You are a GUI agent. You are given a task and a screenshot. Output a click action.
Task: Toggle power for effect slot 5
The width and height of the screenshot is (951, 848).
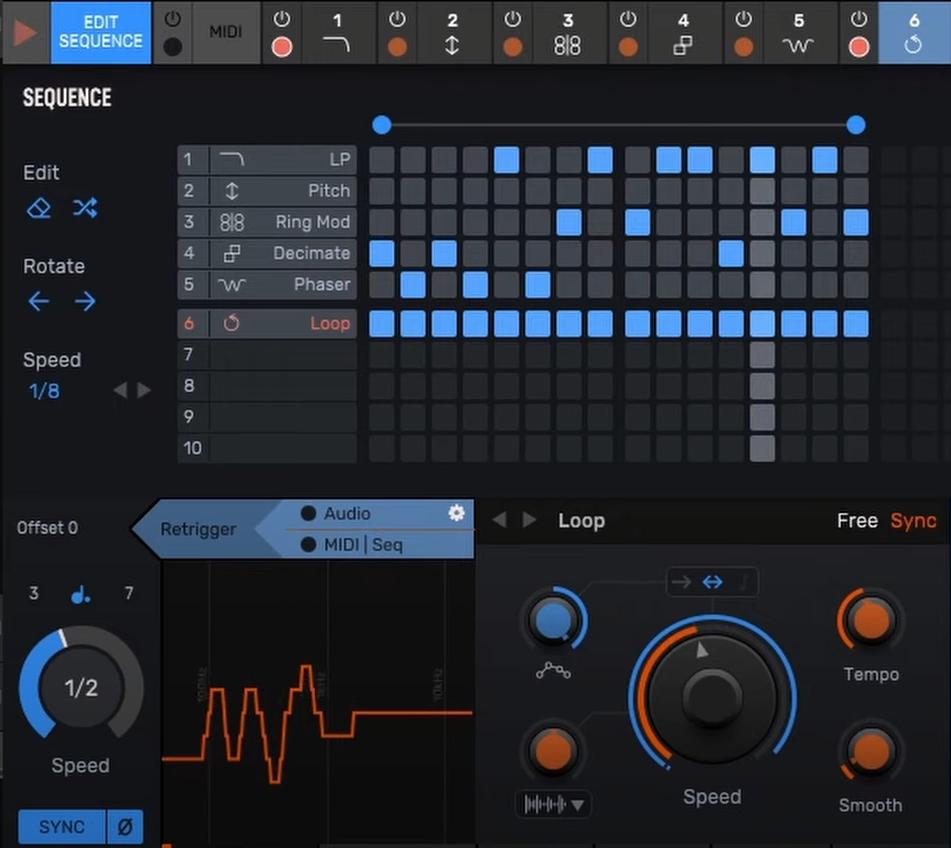click(744, 19)
